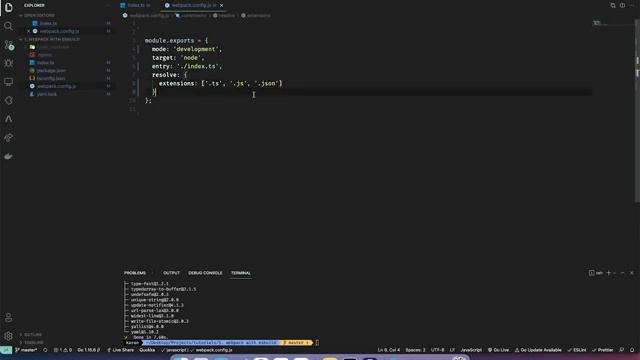640x360 pixels.
Task: Close the terminal panel
Action: 632,273
